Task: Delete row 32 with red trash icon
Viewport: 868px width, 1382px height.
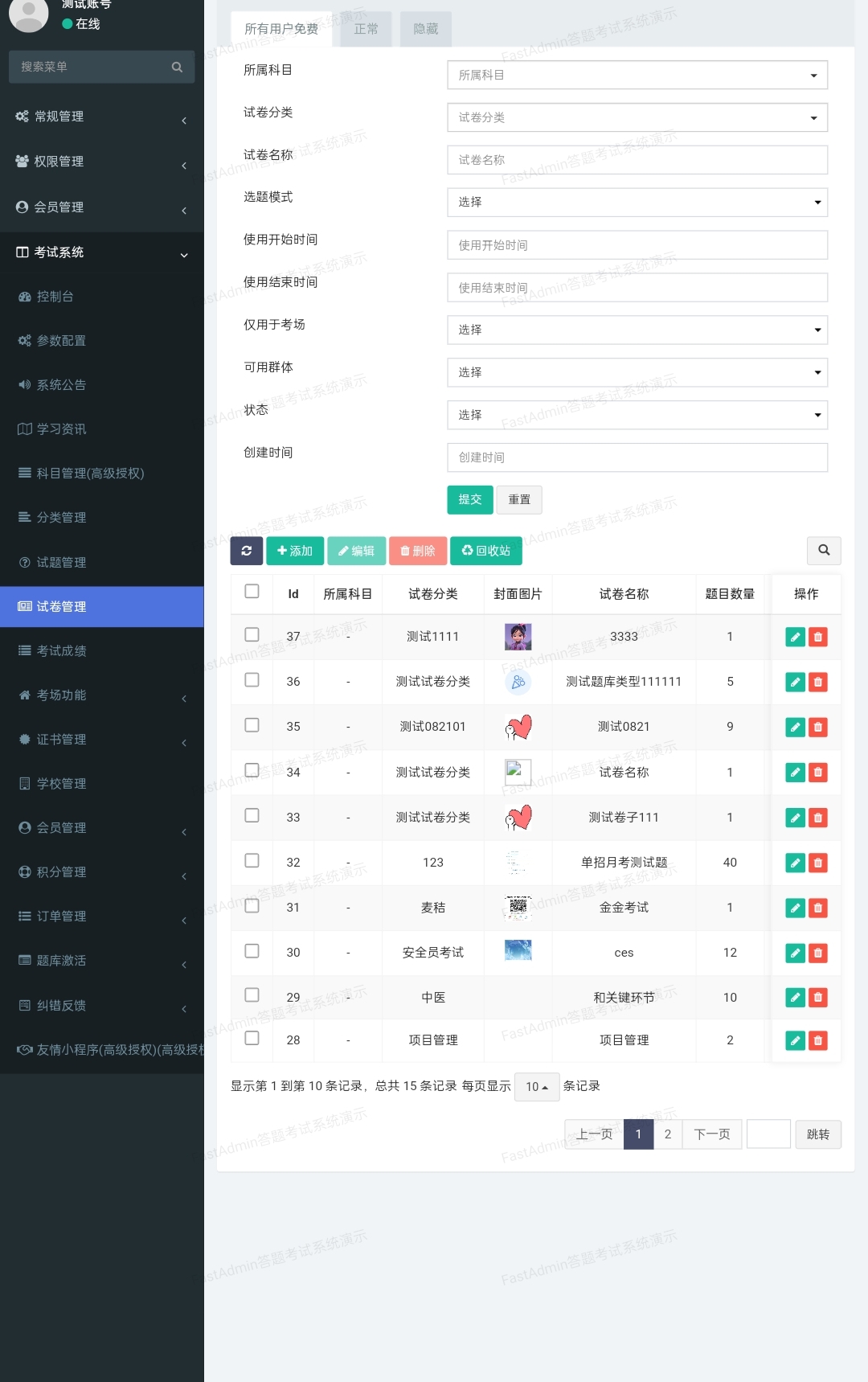Action: 818,863
